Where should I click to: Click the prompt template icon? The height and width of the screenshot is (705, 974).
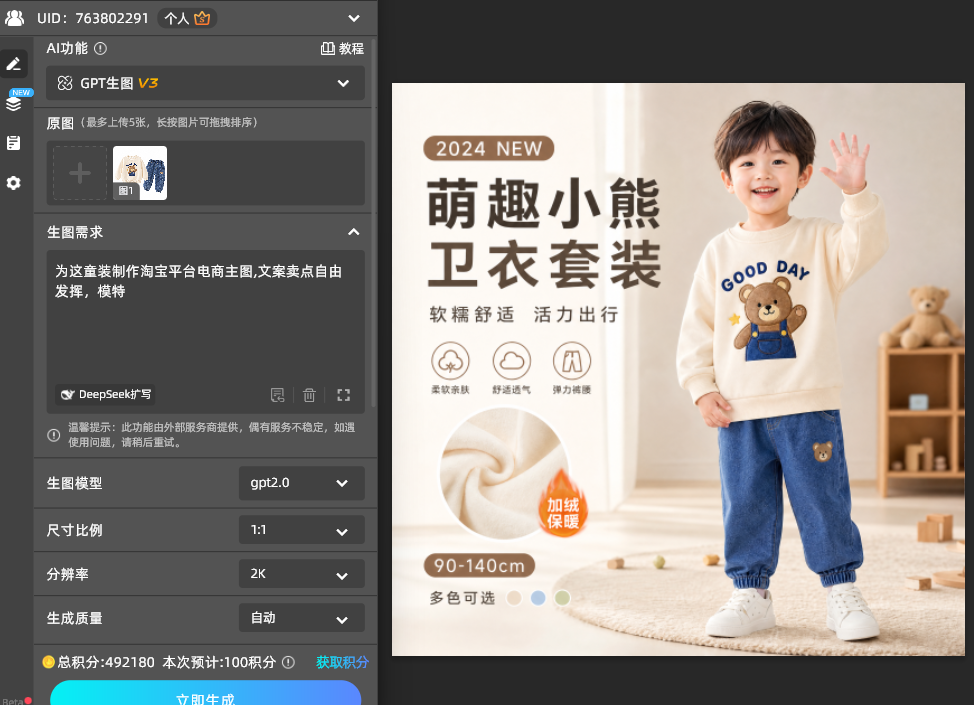278,395
